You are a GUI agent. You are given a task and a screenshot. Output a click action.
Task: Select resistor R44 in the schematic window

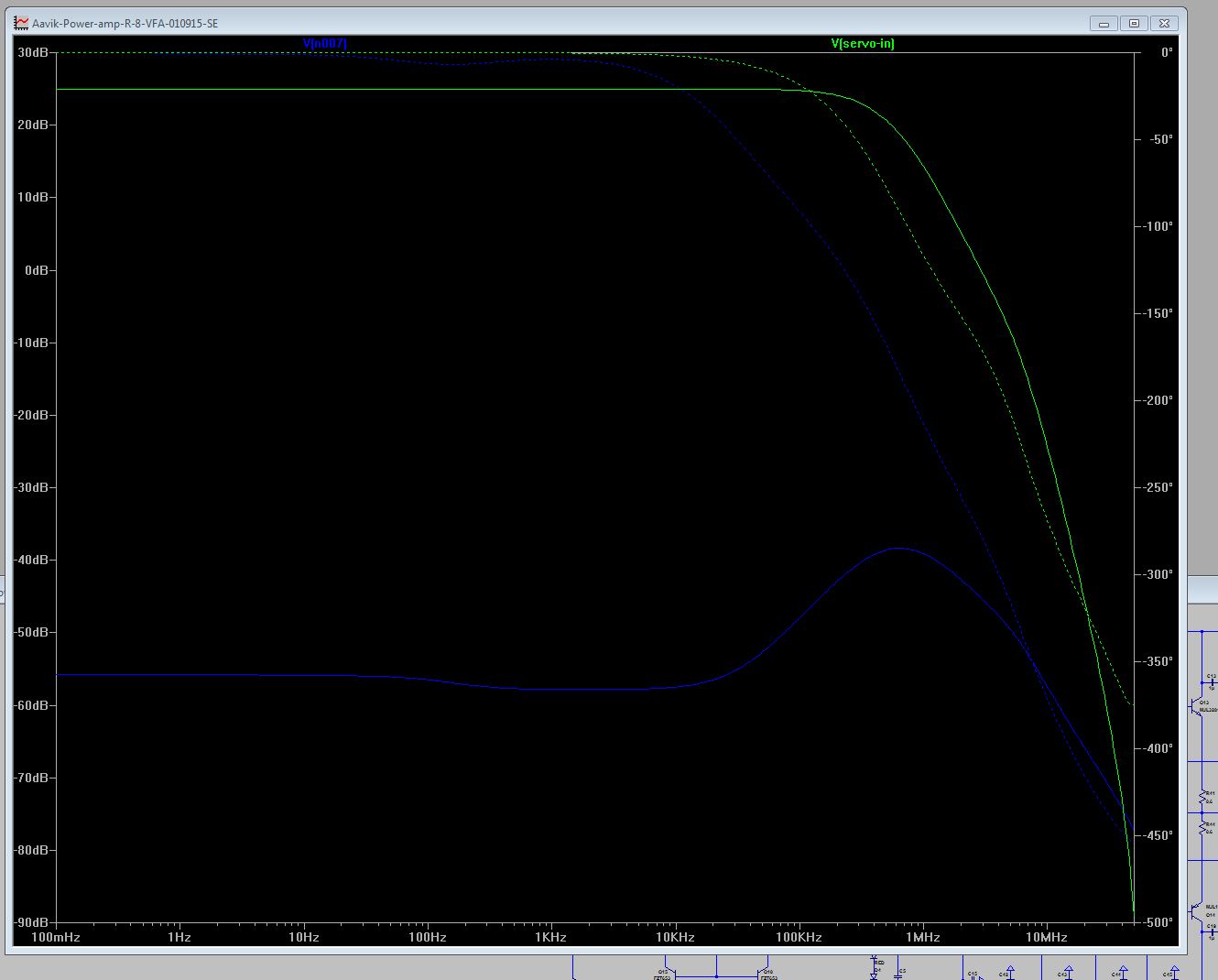(x=1202, y=829)
